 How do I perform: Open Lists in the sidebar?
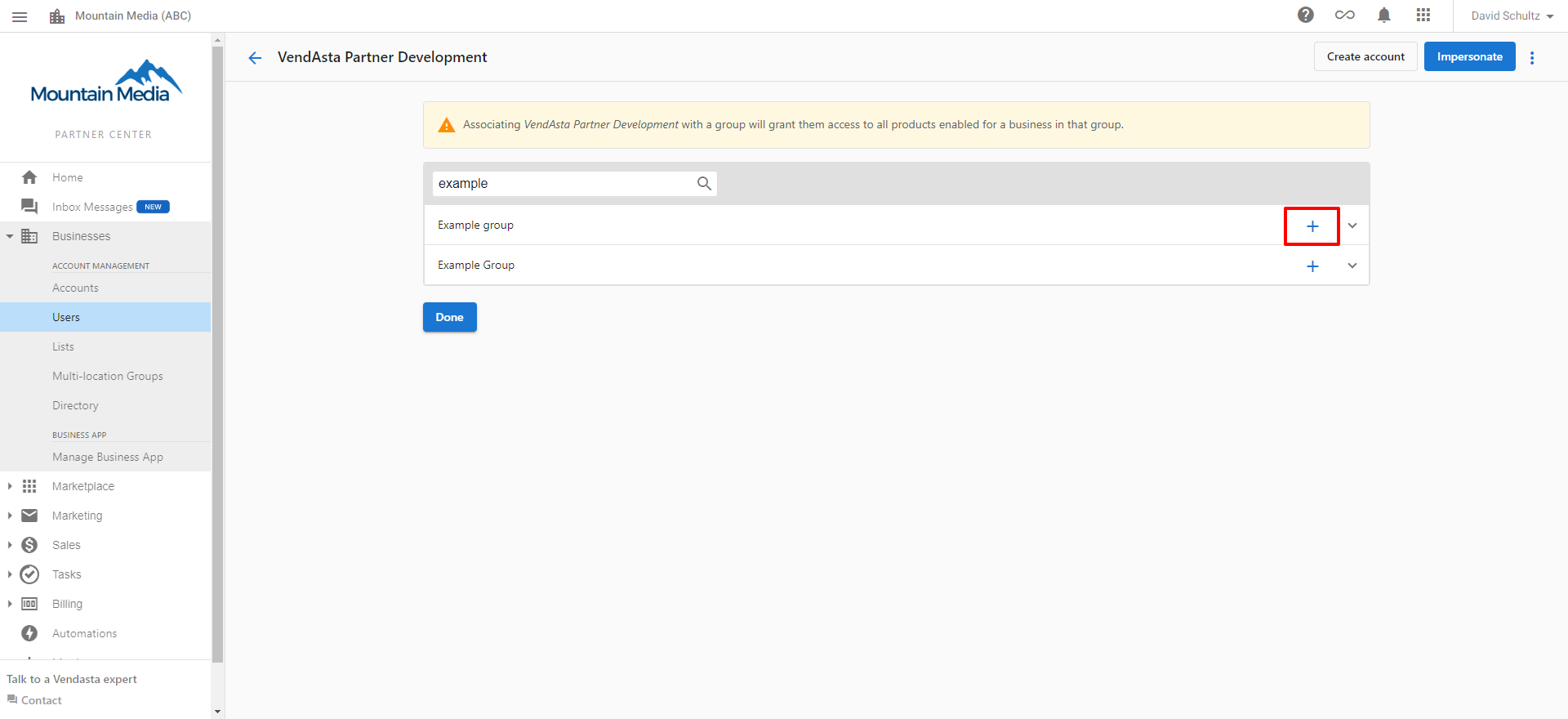pos(63,346)
